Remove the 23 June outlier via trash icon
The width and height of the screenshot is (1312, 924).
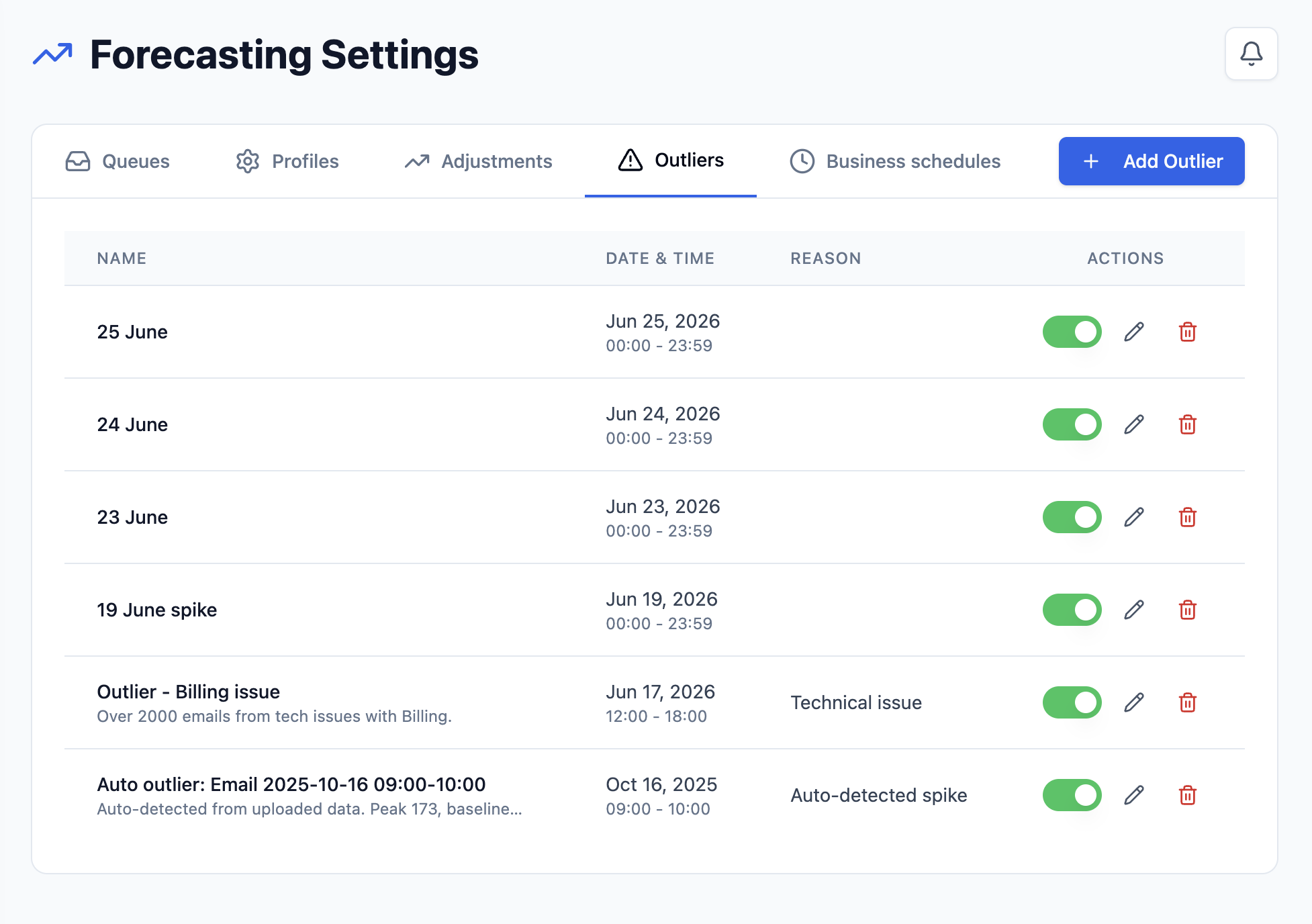click(1188, 517)
